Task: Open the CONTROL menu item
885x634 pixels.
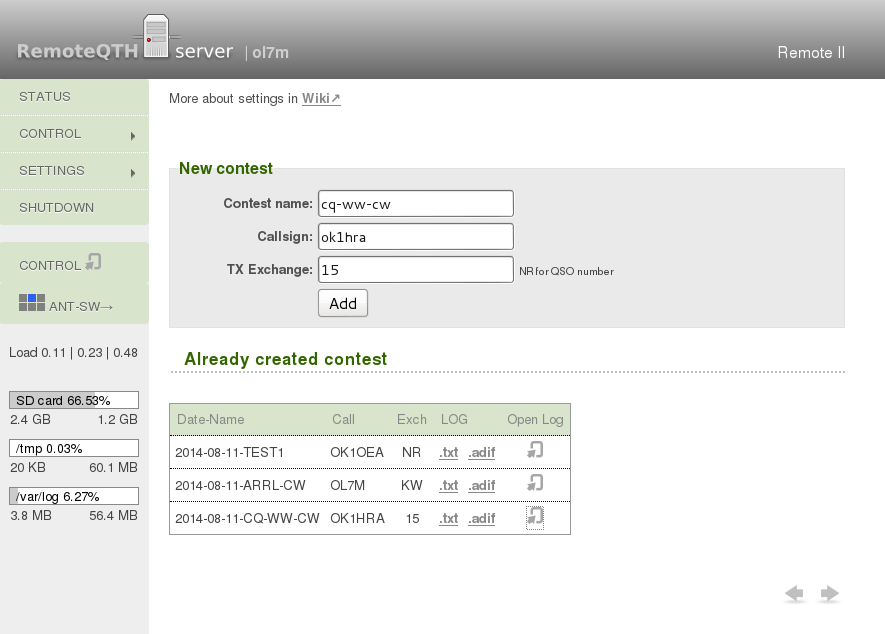Action: point(75,134)
